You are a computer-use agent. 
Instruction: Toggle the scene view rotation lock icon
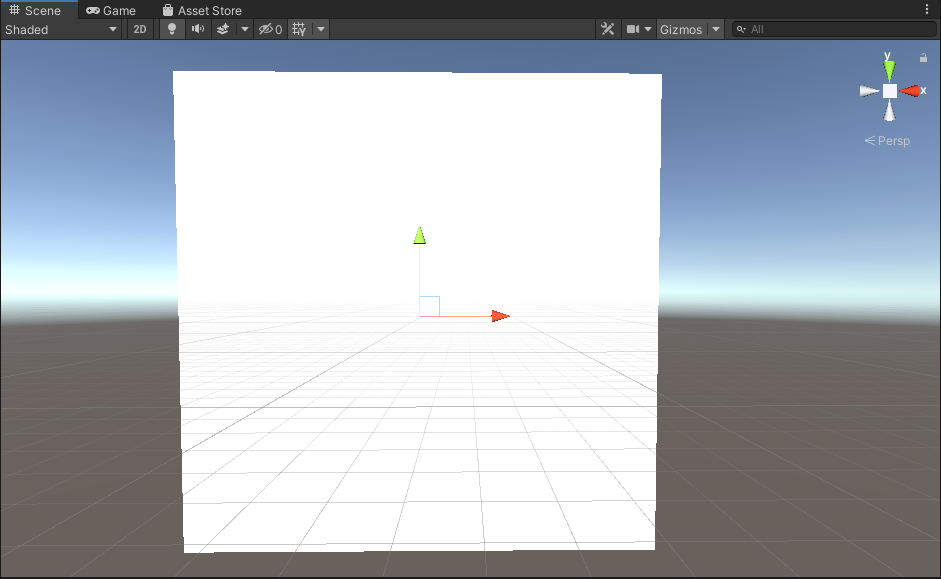click(923, 58)
